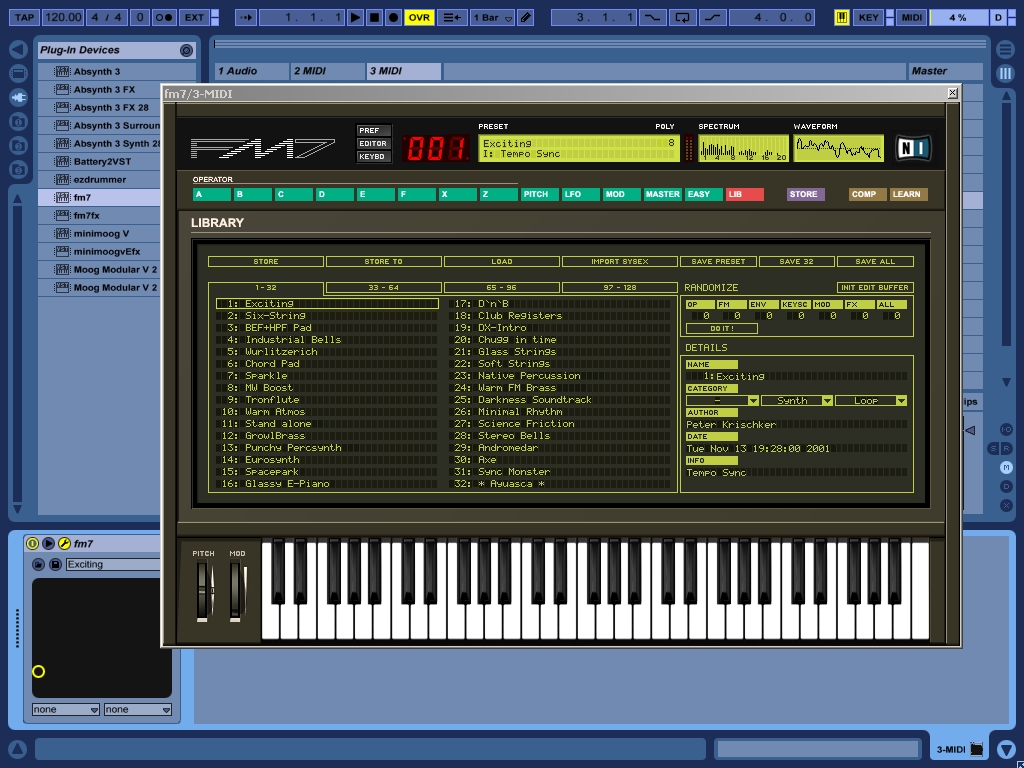Viewport: 1024px width, 768px height.
Task: Switch to Arrangement view selector icon
Action: point(1006,49)
